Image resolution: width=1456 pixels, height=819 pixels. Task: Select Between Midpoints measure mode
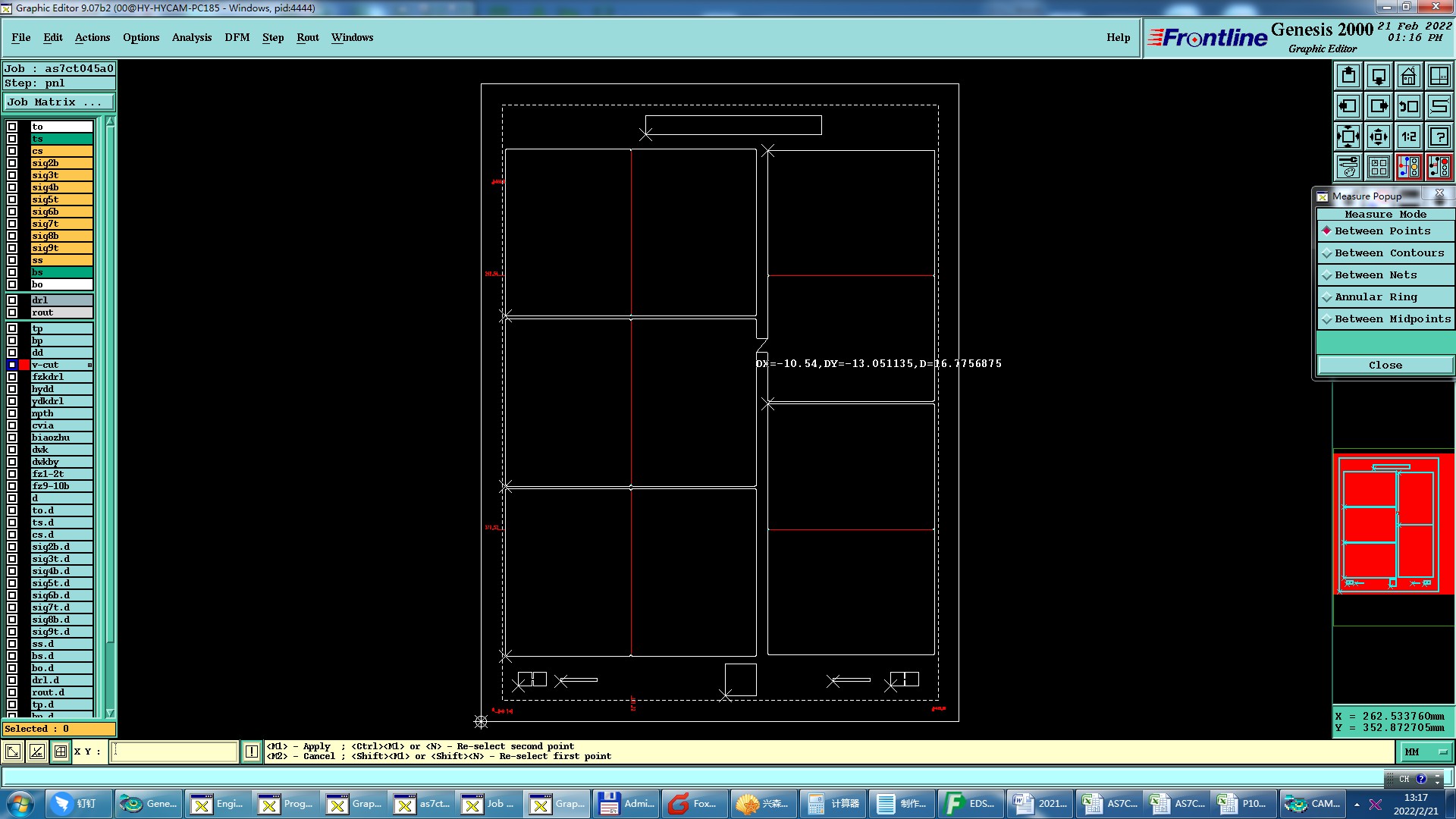(x=1392, y=319)
